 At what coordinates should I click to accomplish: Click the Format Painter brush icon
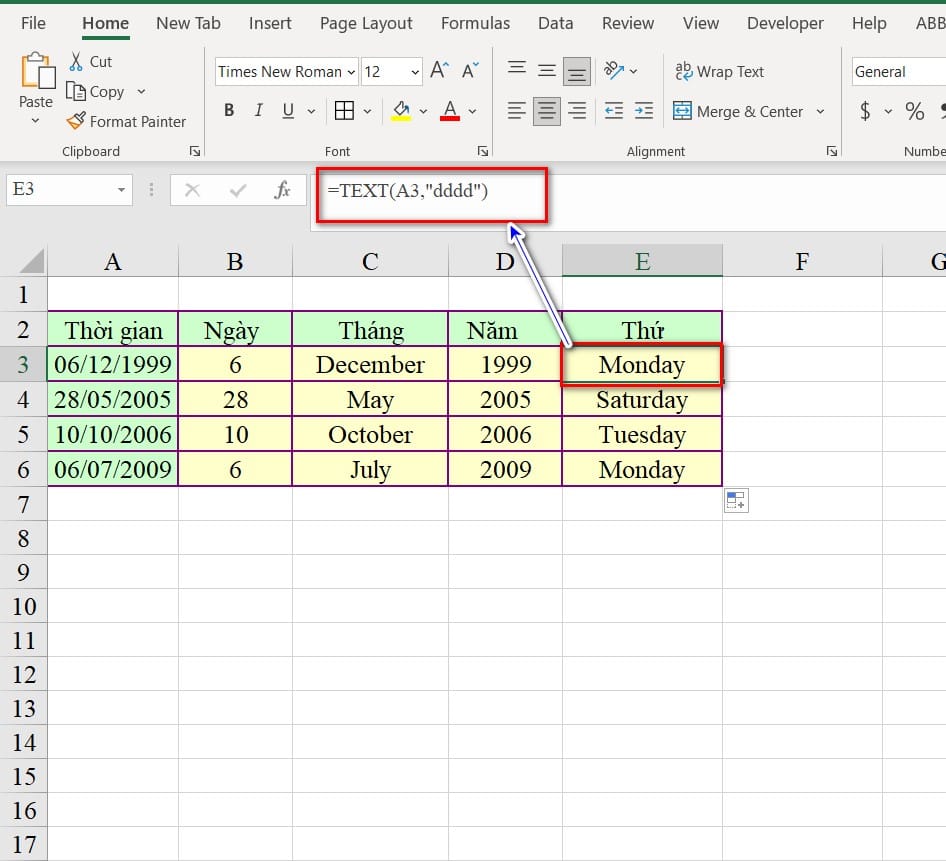tap(76, 121)
